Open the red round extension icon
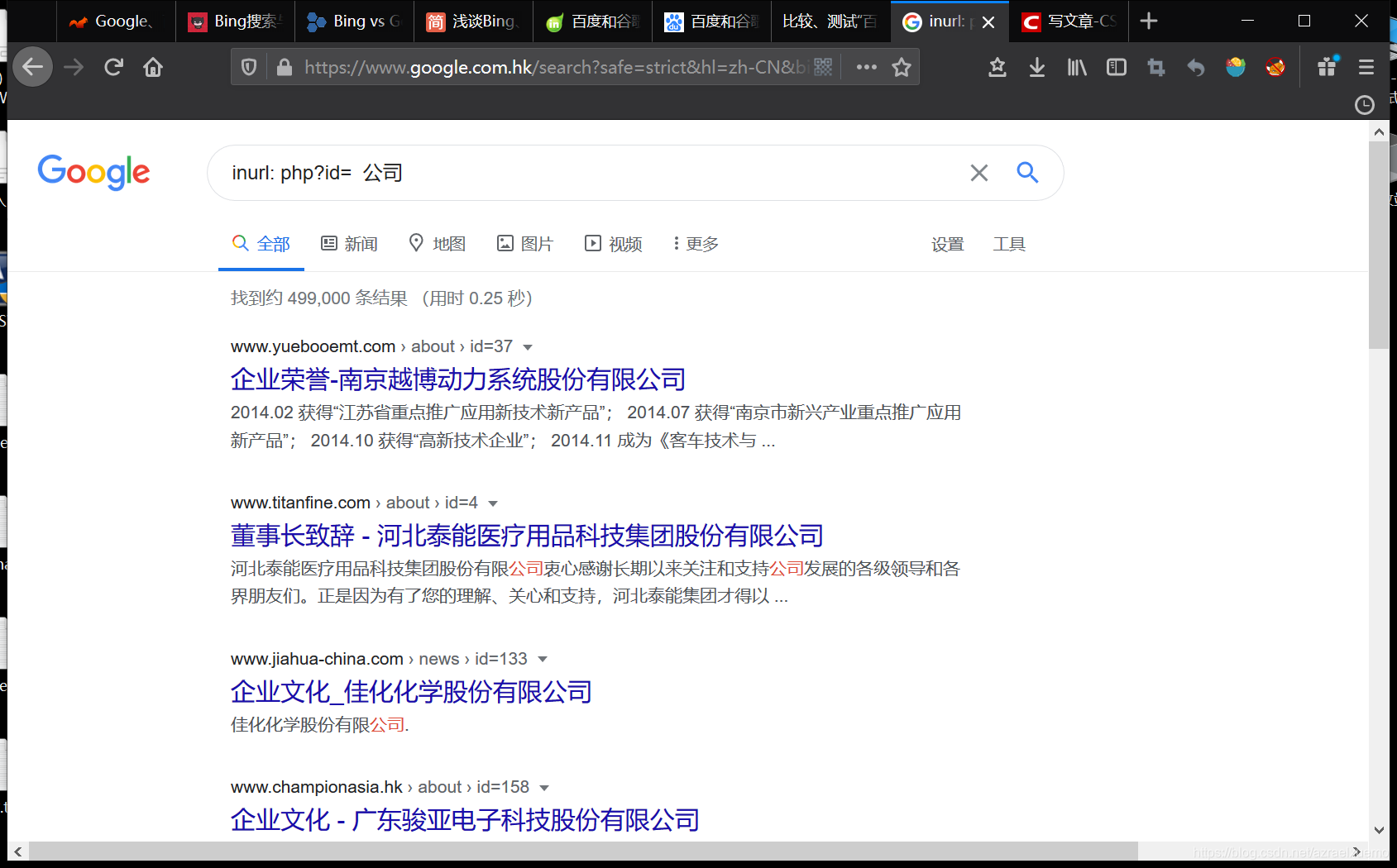The width and height of the screenshot is (1397, 868). pyautogui.click(x=1275, y=67)
